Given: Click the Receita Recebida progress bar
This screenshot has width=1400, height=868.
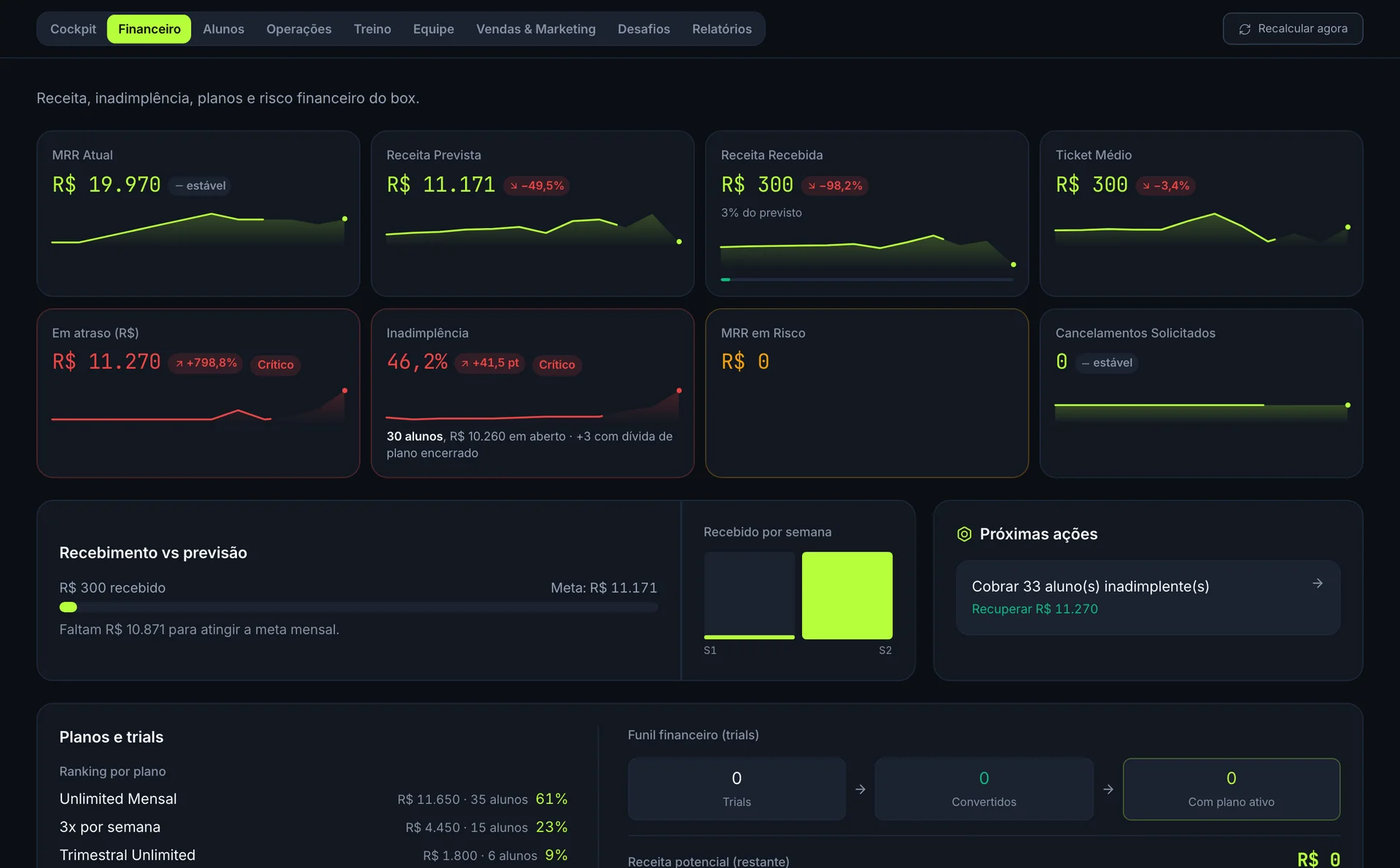Looking at the screenshot, I should [x=867, y=279].
